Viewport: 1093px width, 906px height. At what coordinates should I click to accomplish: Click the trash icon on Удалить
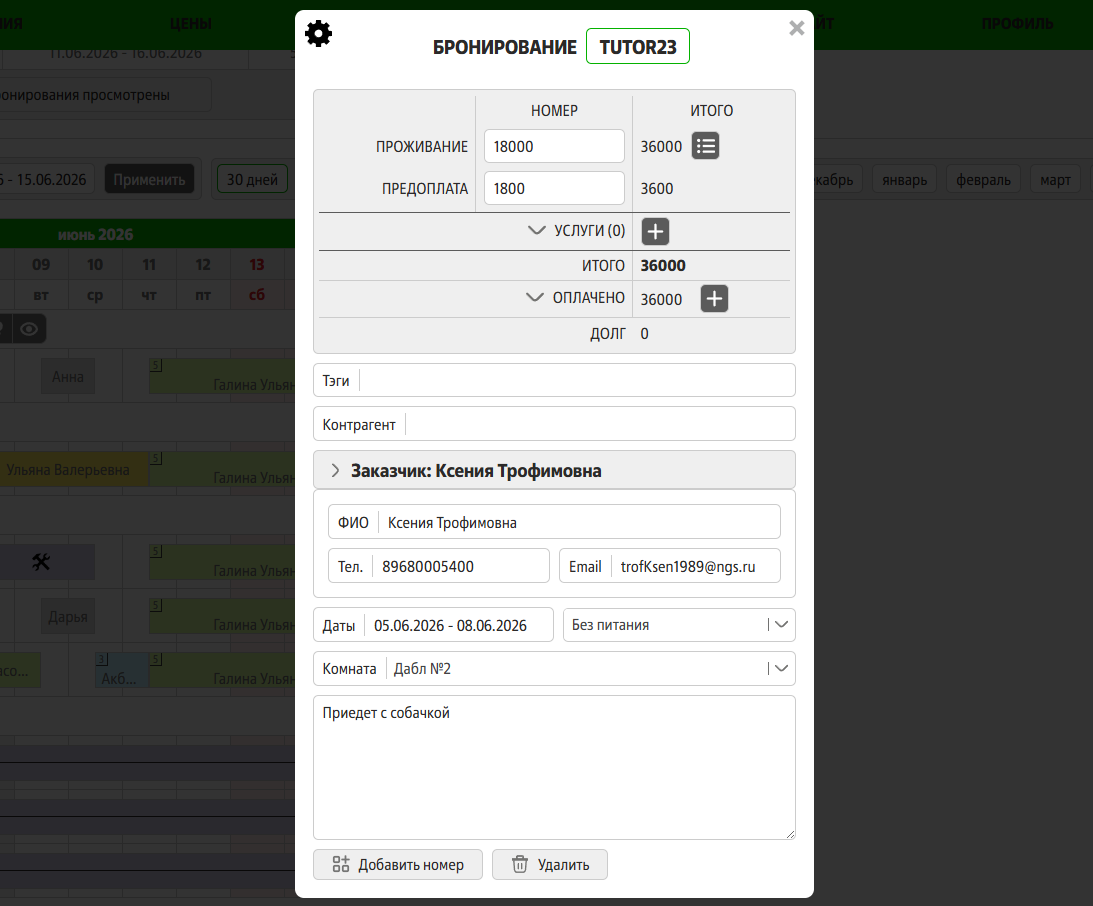[520, 864]
